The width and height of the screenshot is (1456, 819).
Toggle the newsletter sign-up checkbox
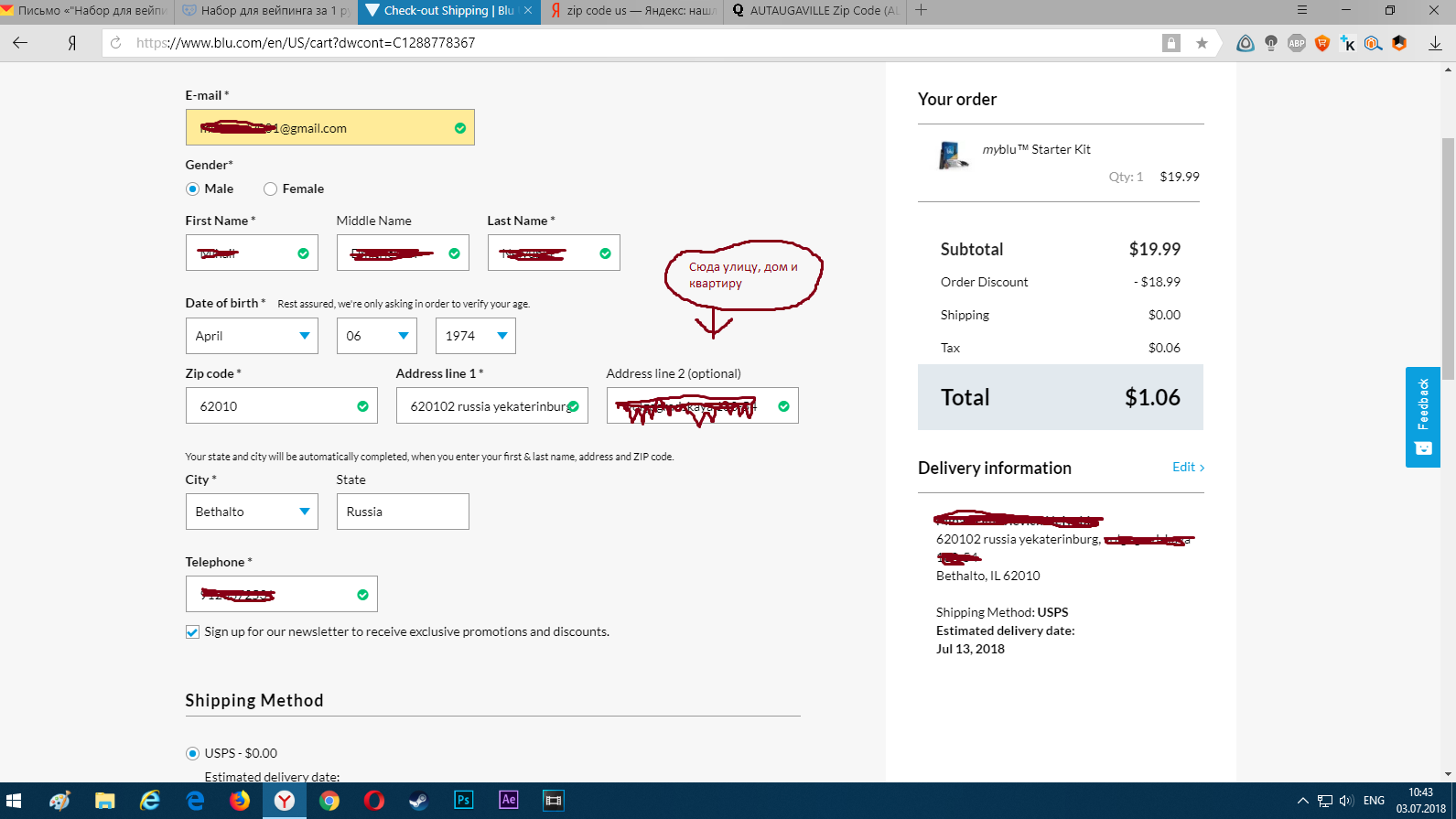pyautogui.click(x=192, y=632)
